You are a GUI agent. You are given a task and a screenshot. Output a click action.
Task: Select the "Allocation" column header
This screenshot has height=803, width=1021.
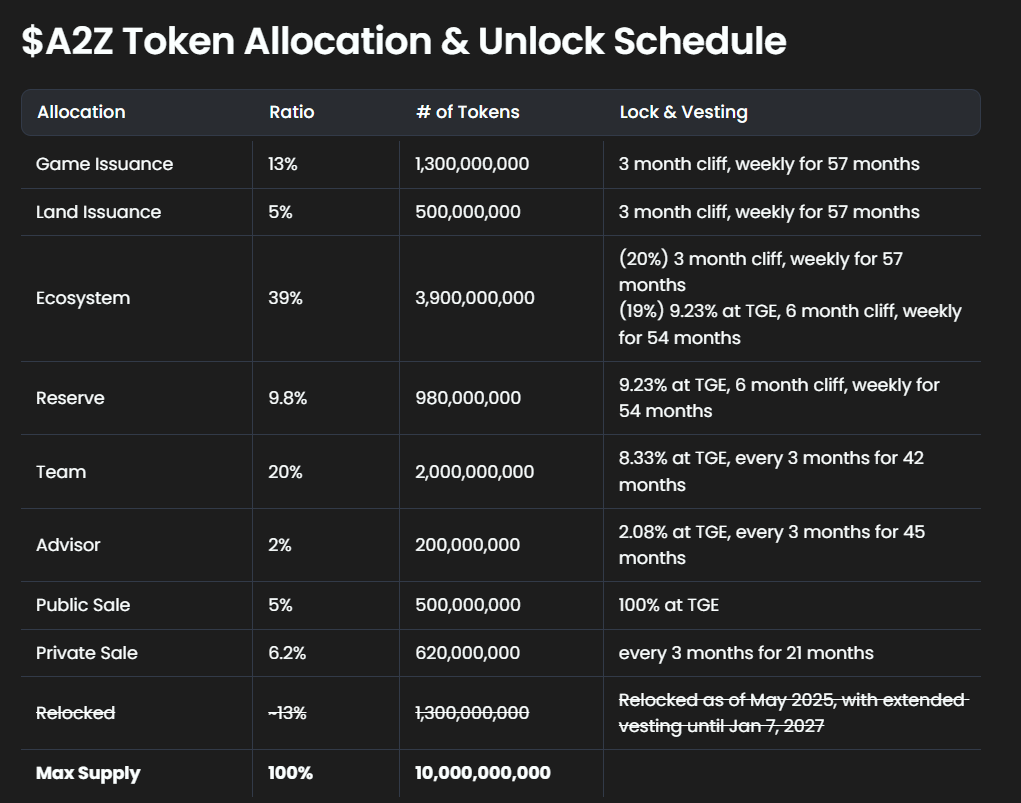click(x=81, y=112)
